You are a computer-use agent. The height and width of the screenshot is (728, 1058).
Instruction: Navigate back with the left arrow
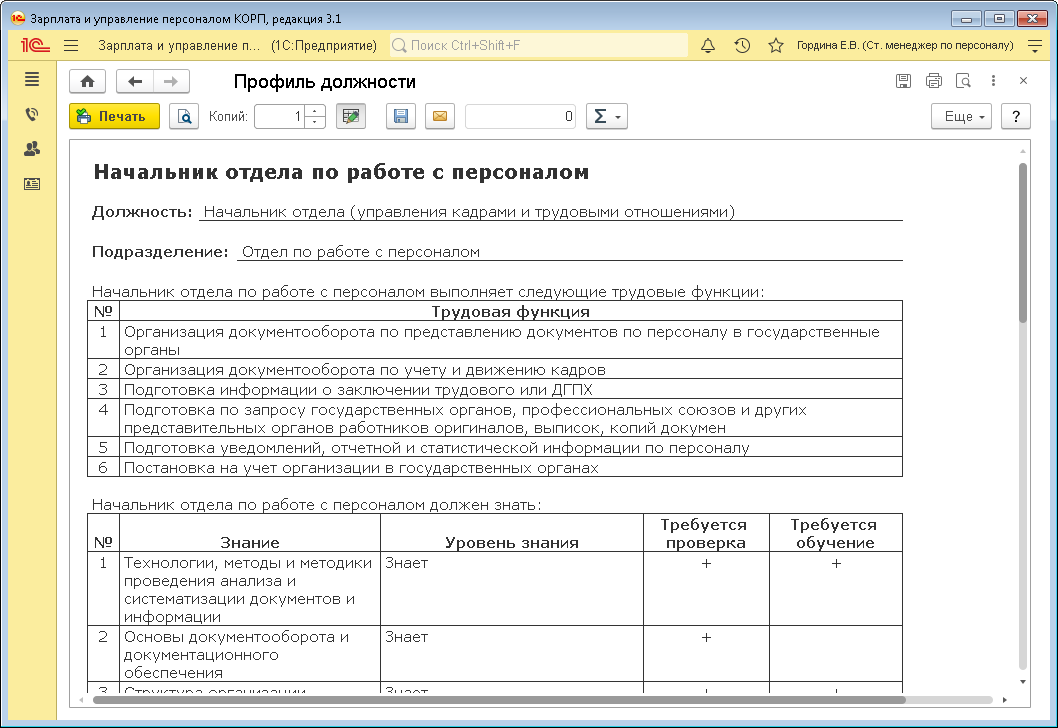coord(135,82)
